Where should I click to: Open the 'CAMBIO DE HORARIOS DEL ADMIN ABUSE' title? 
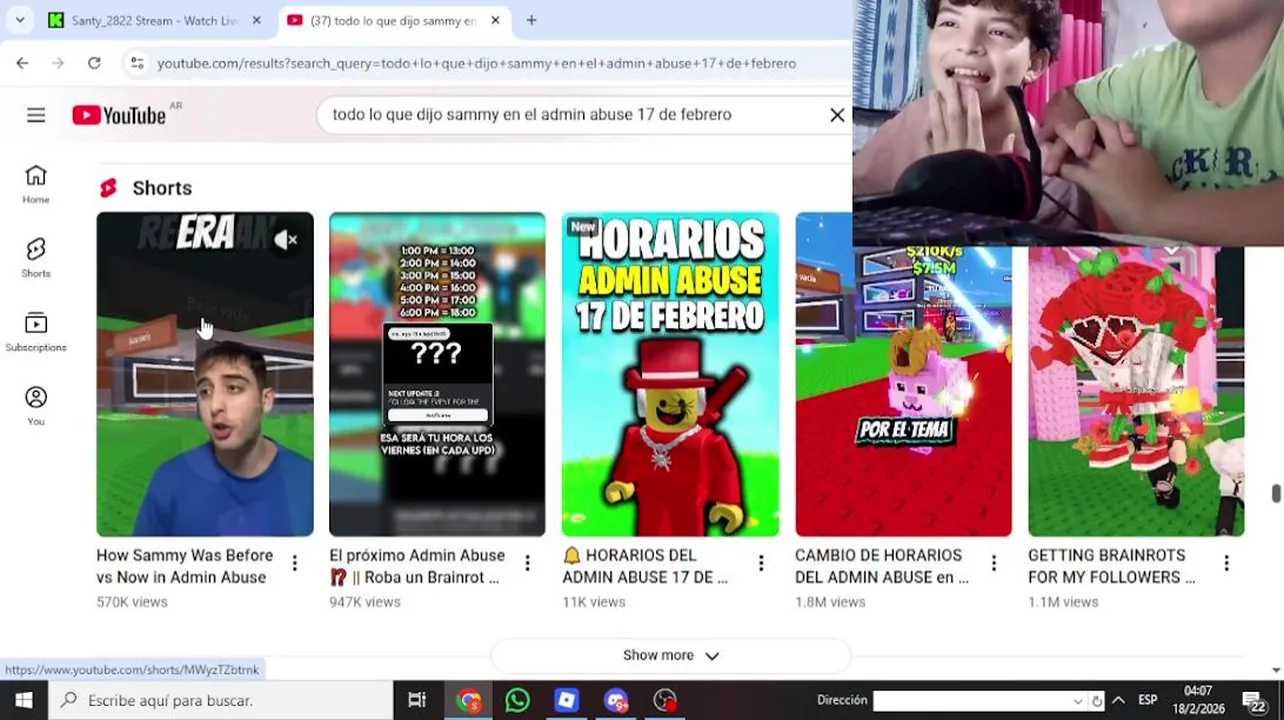(882, 566)
